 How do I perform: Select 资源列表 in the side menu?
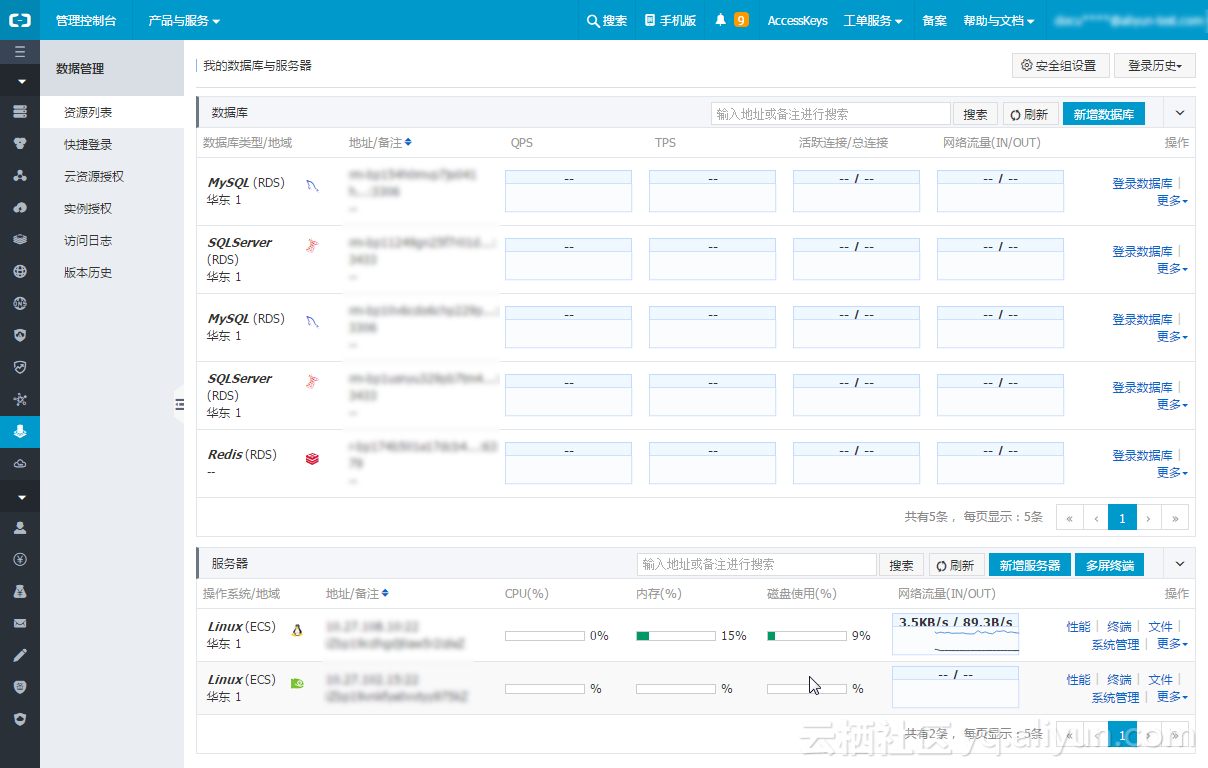click(x=88, y=113)
